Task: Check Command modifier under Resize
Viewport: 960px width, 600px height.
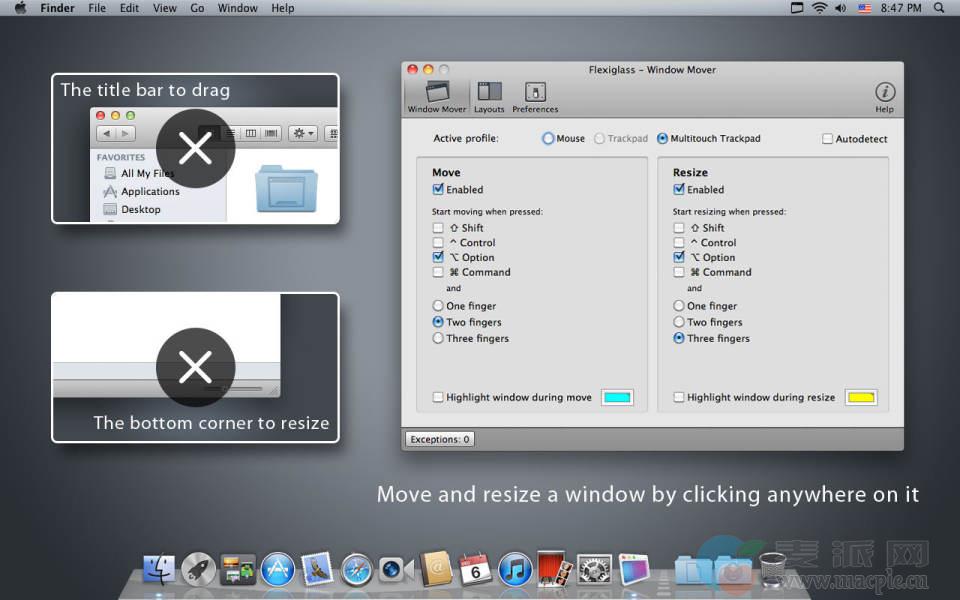Action: [x=679, y=272]
